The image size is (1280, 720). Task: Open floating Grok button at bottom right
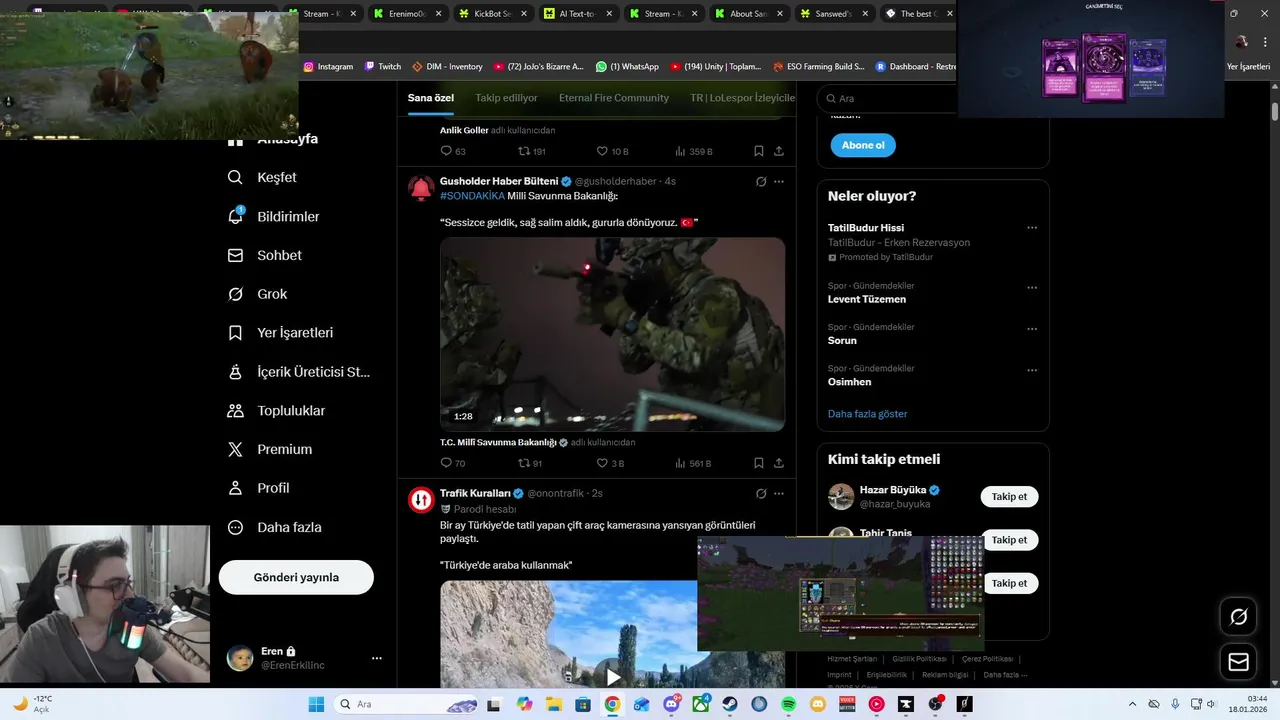tap(1238, 617)
